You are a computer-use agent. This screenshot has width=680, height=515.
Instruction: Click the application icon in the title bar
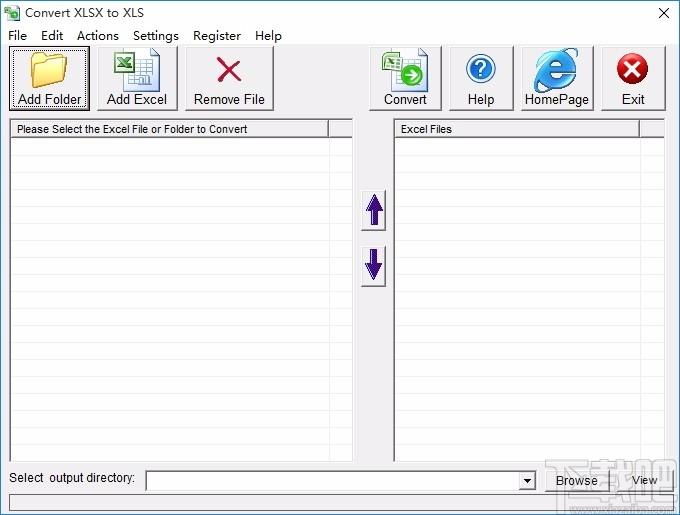point(12,13)
